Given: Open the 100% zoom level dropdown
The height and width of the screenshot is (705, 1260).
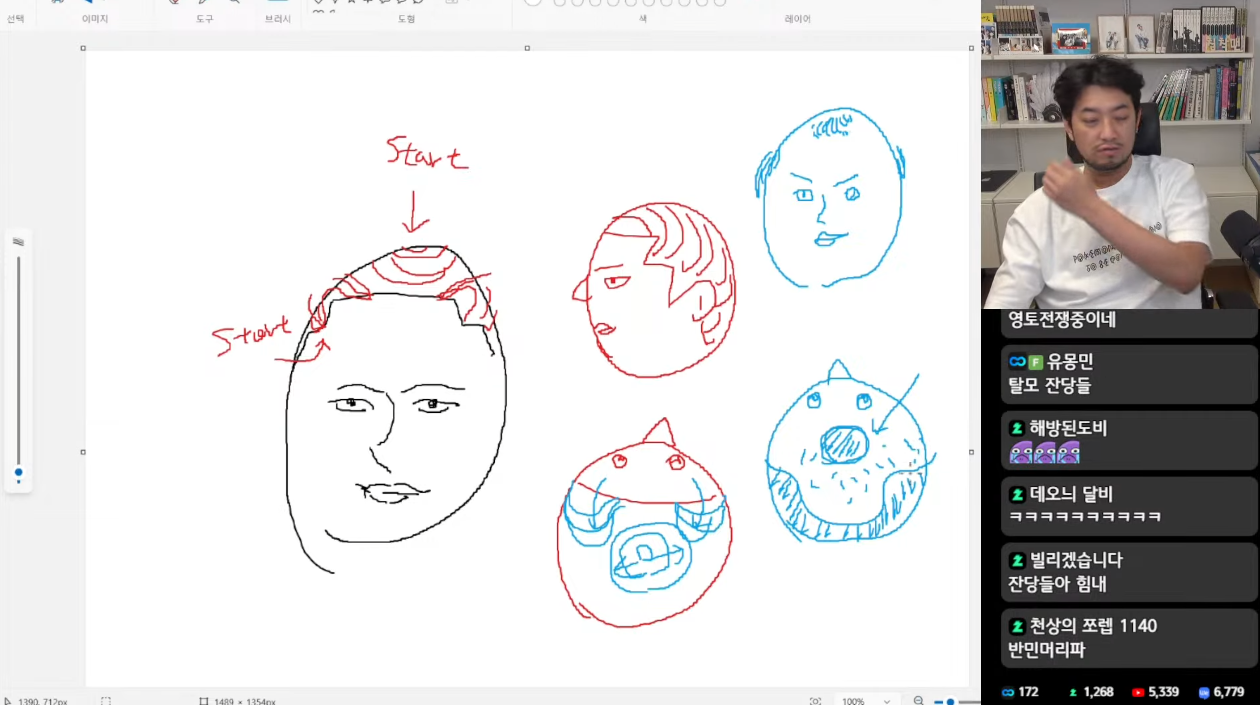Looking at the screenshot, I should point(866,701).
